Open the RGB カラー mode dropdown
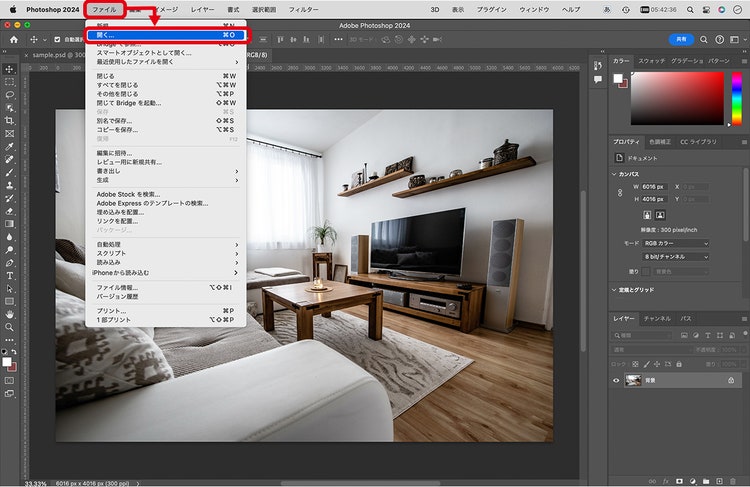Viewport: 750px width, 487px height. point(676,244)
